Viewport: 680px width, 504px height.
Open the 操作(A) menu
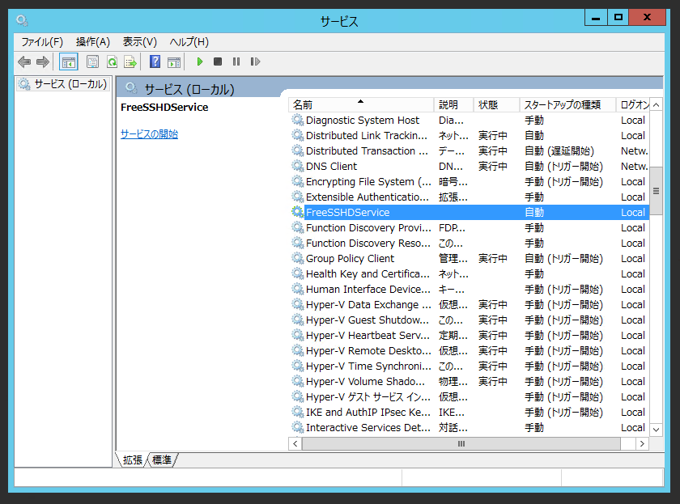[93, 42]
